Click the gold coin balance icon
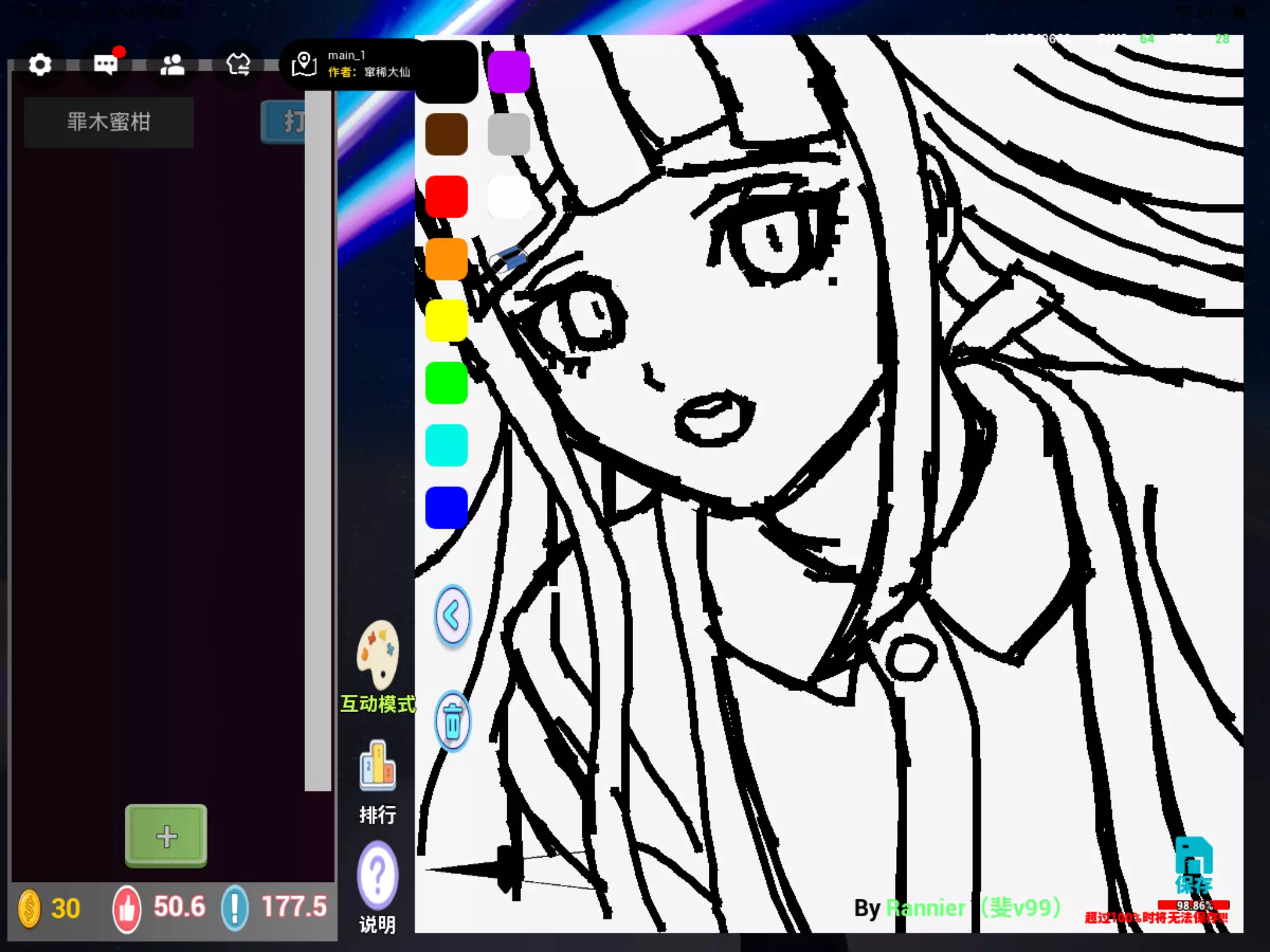The width and height of the screenshot is (1270, 952). pyautogui.click(x=29, y=909)
